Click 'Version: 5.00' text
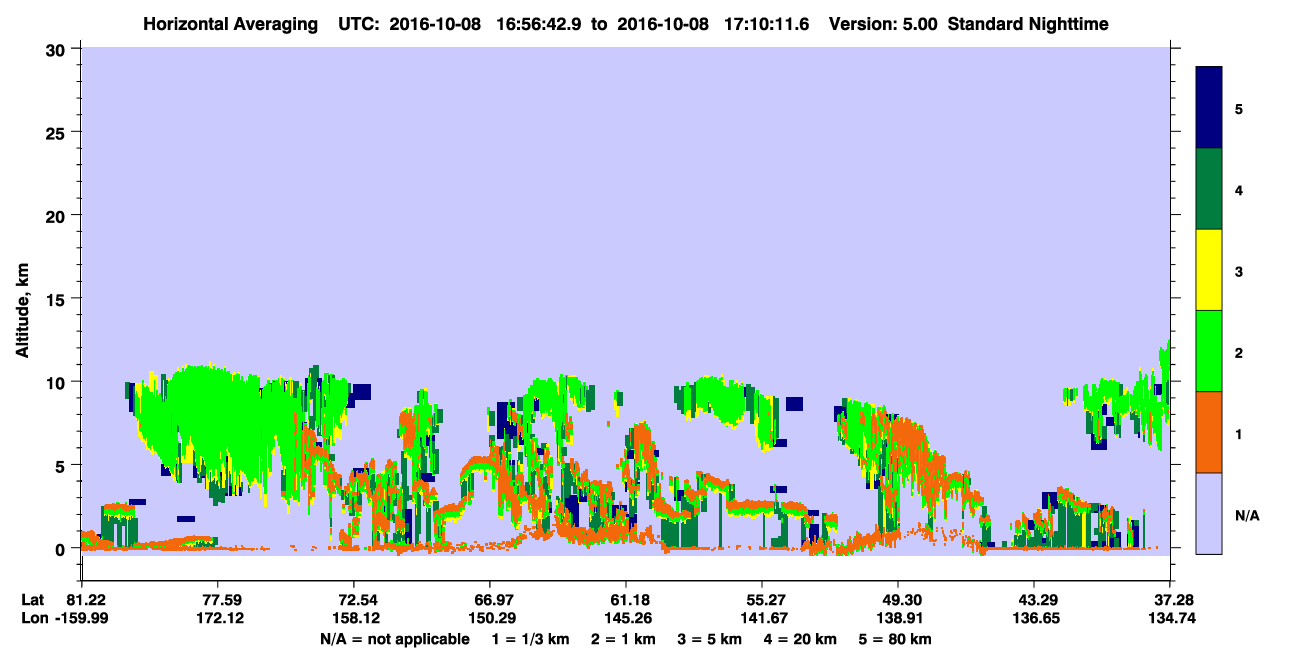The image size is (1300, 667). click(883, 24)
